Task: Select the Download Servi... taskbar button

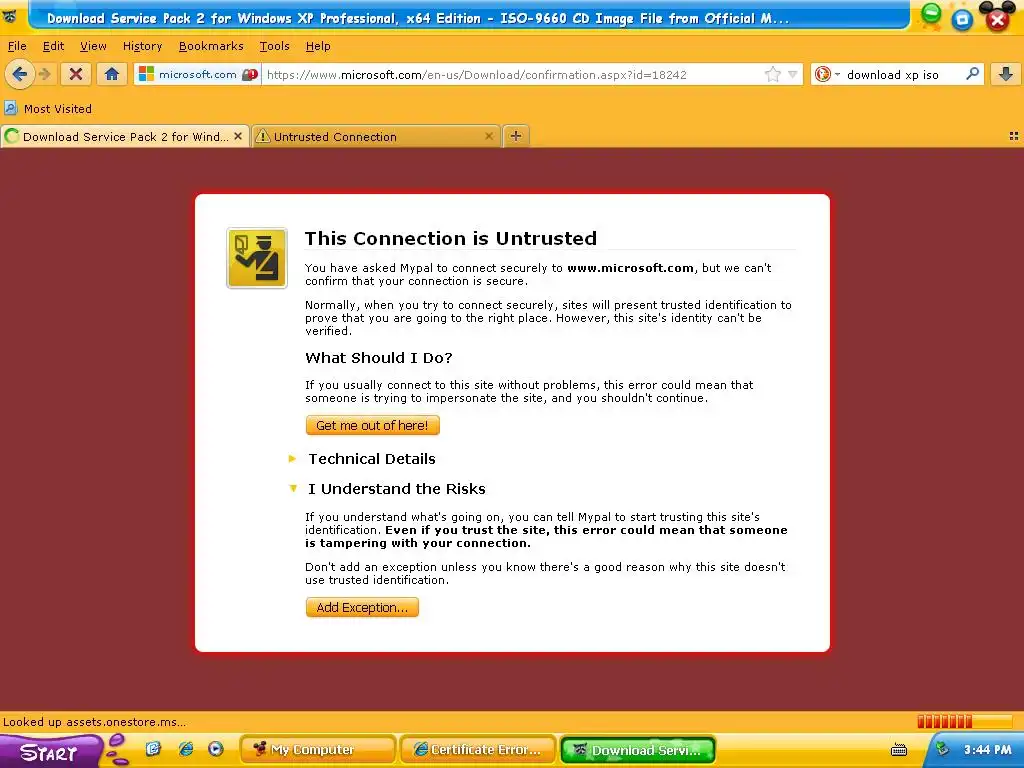Action: tap(638, 750)
